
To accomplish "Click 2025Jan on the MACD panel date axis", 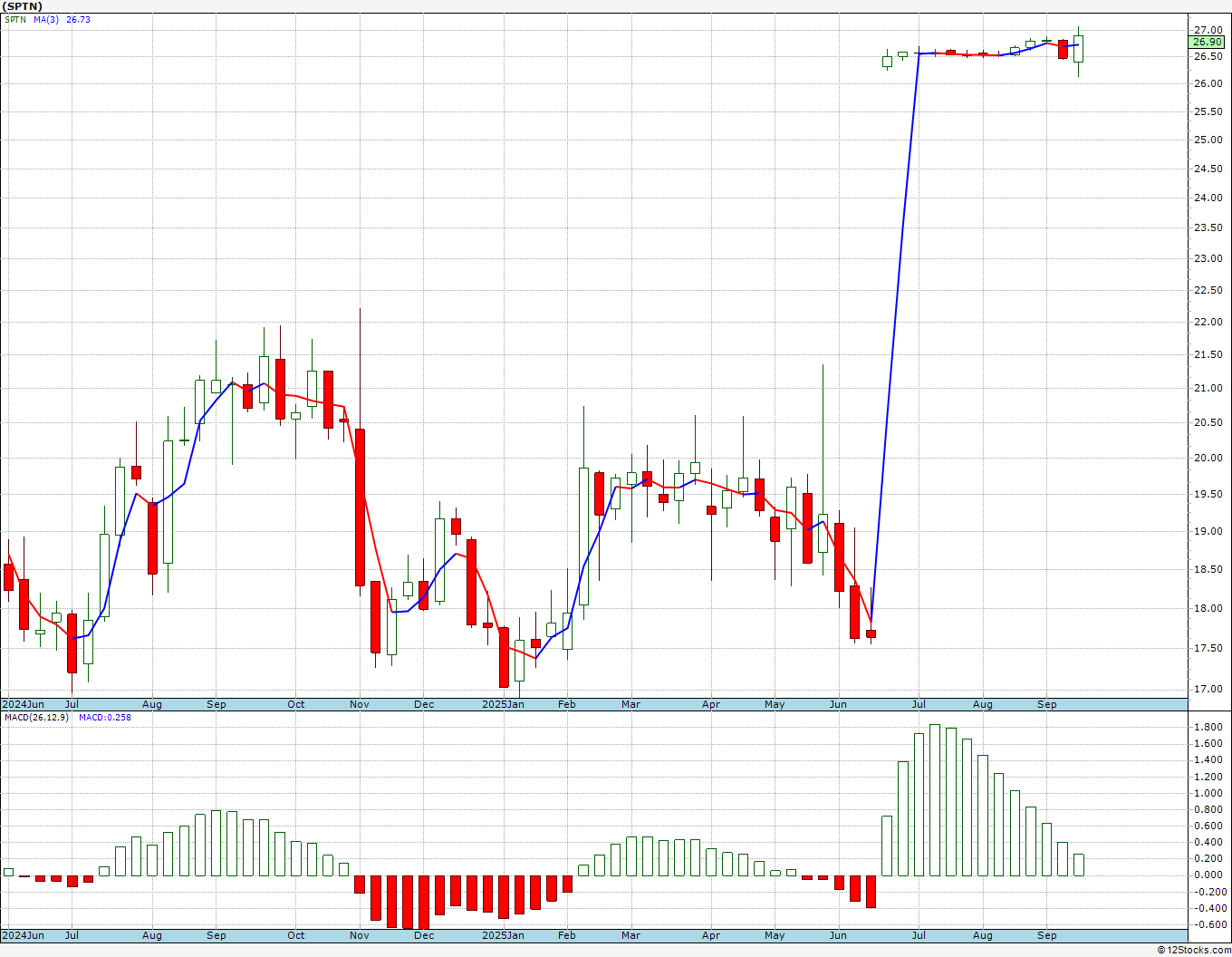I will point(503,935).
